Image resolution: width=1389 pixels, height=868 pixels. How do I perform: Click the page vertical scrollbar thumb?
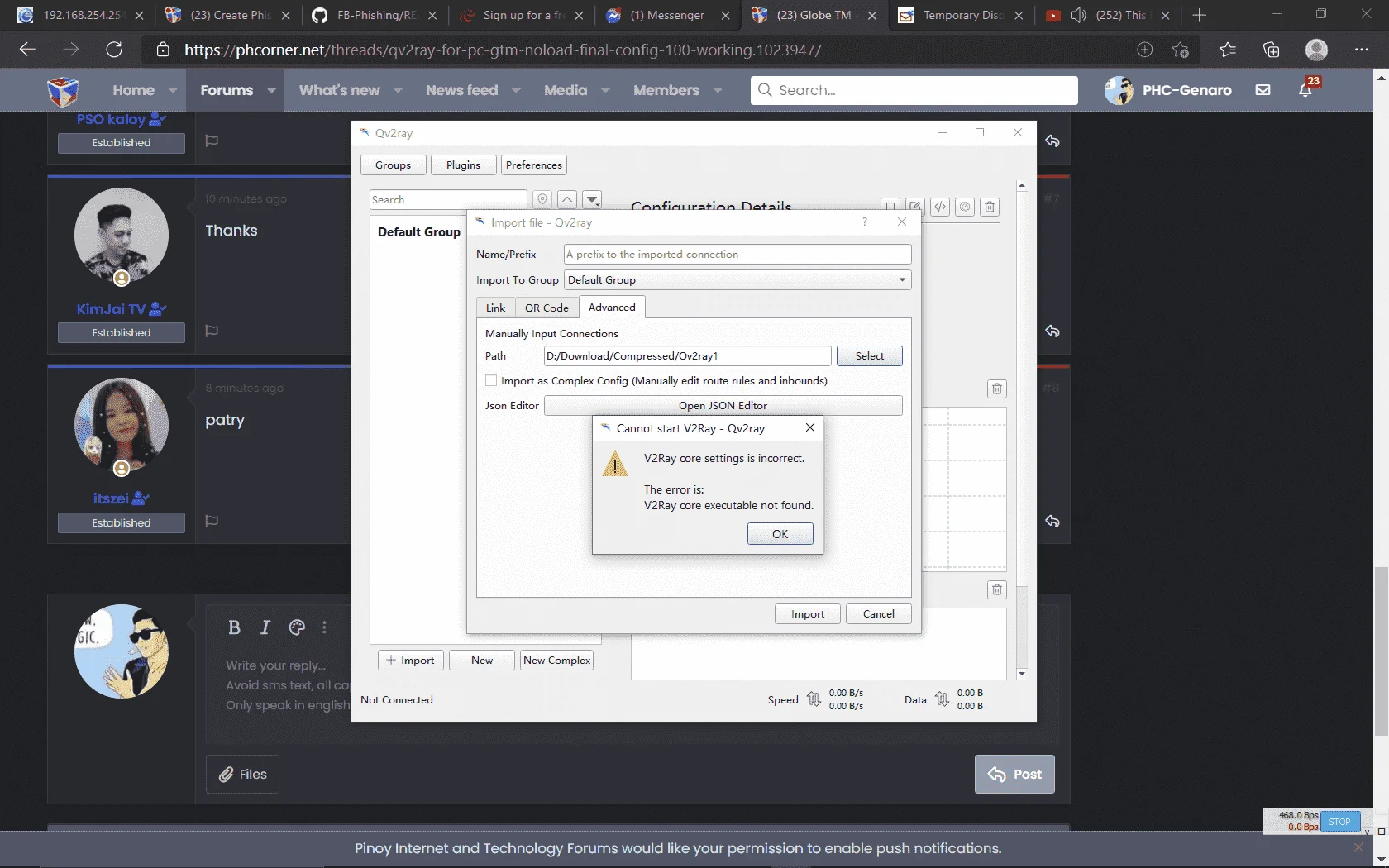[1382, 651]
